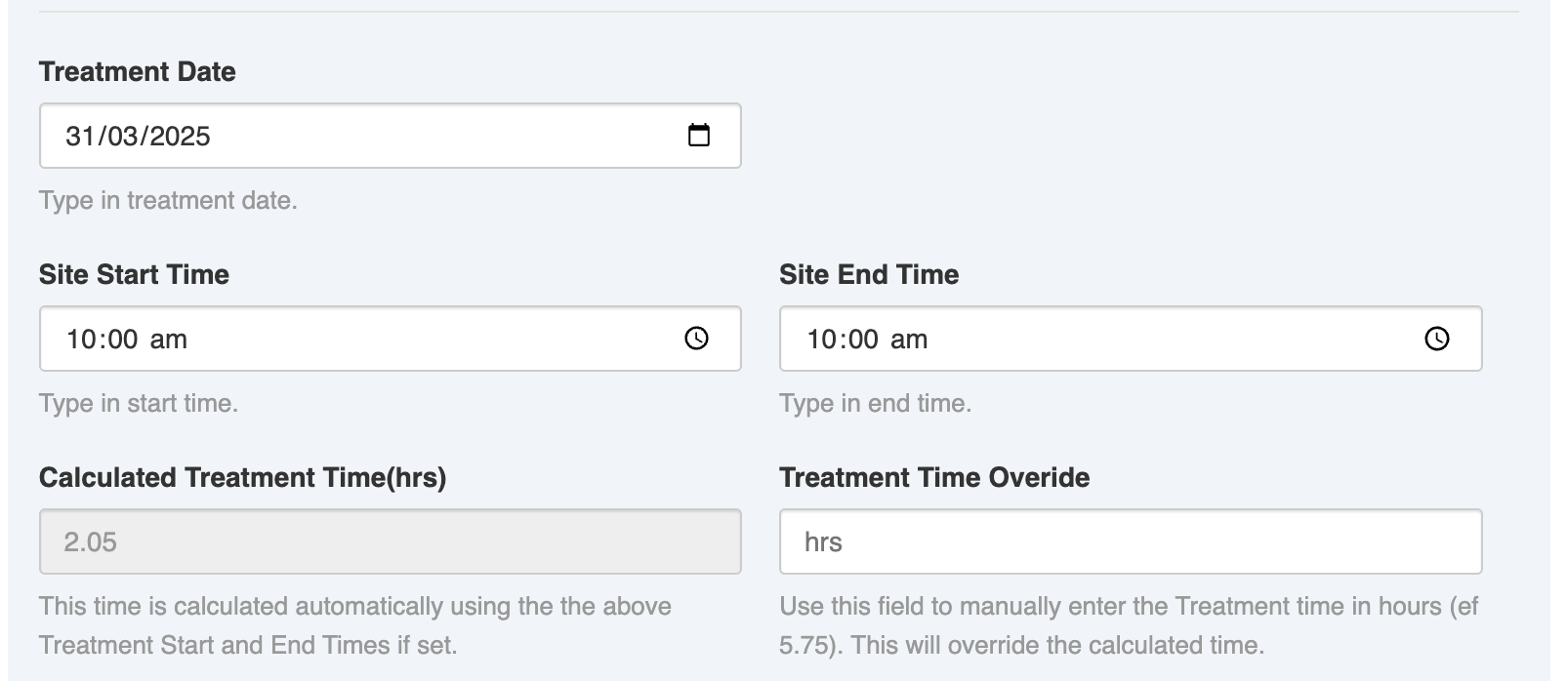Image resolution: width=1568 pixels, height=681 pixels.
Task: Select the month segment in Treatment Date
Action: [x=123, y=137]
